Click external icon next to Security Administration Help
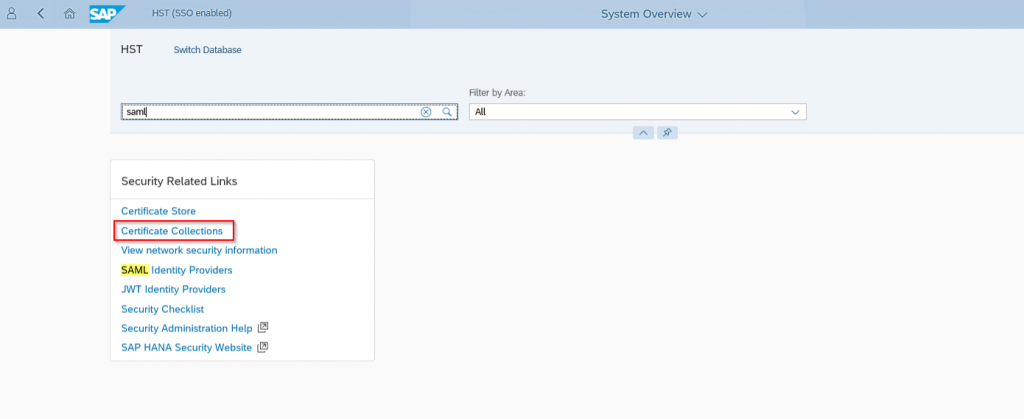Viewport: 1024px width, 419px height. [x=263, y=327]
